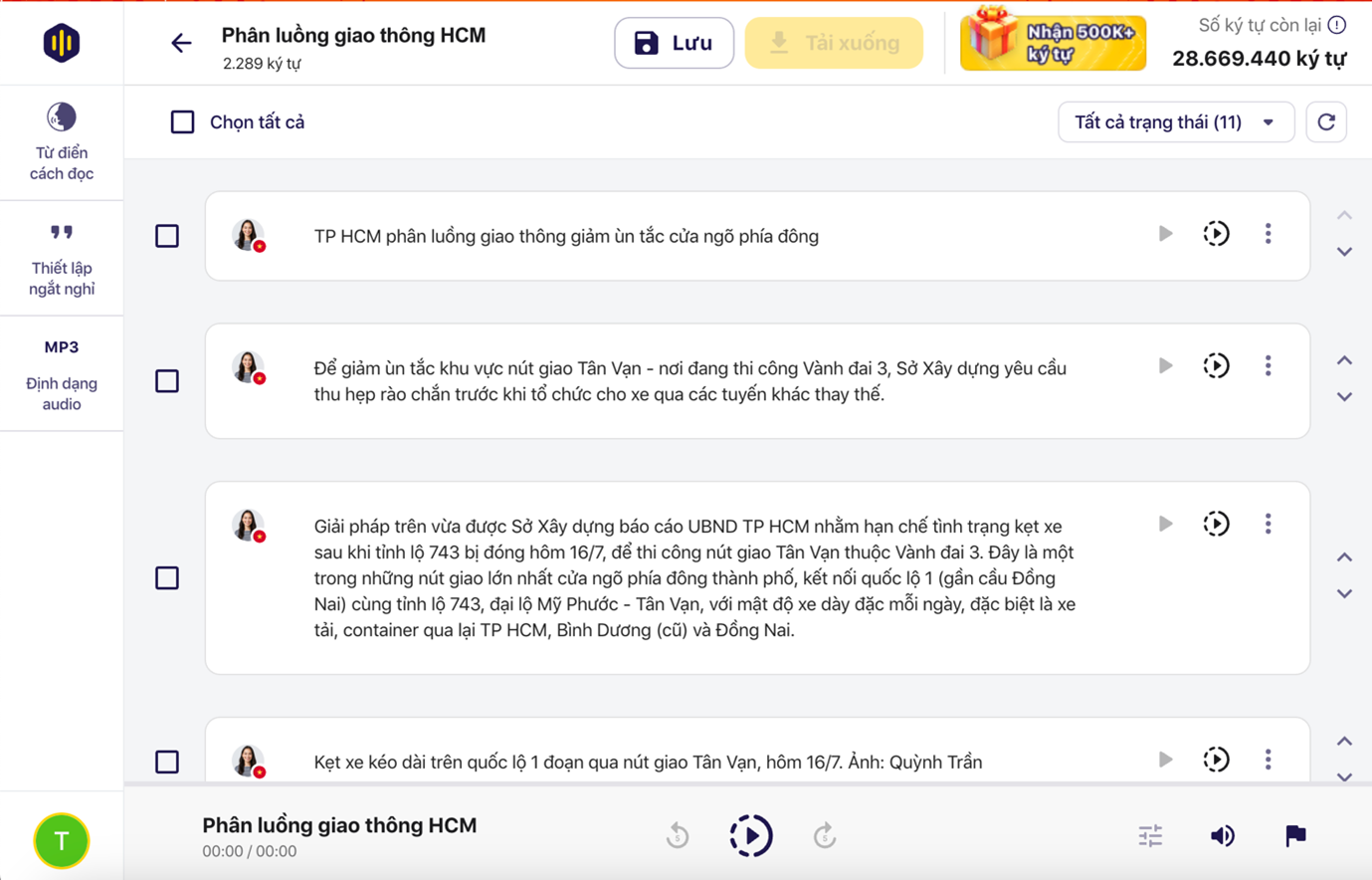Refresh the status list with reload icon
This screenshot has height=880, width=1372.
coord(1325,122)
